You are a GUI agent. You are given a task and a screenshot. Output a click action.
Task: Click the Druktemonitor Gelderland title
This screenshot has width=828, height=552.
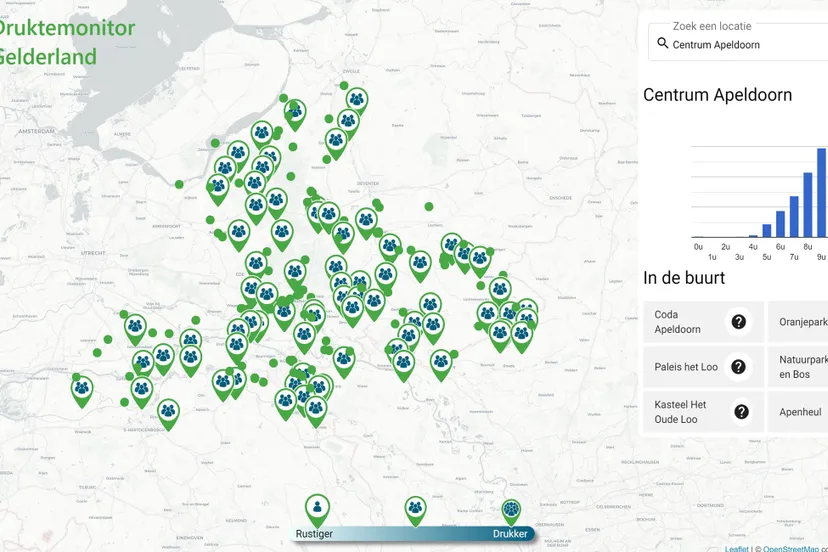[65, 42]
